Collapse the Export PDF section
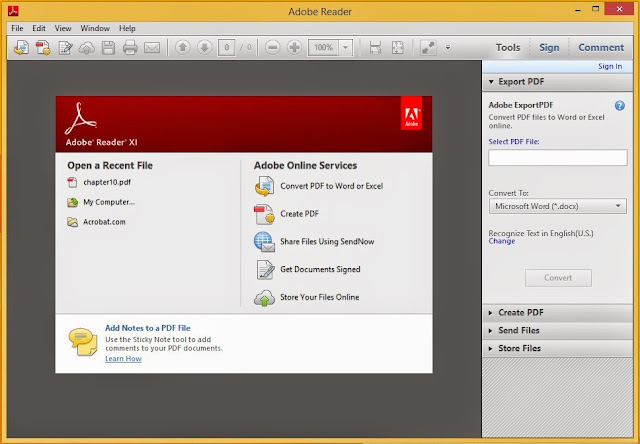This screenshot has height=444, width=640. coord(557,82)
